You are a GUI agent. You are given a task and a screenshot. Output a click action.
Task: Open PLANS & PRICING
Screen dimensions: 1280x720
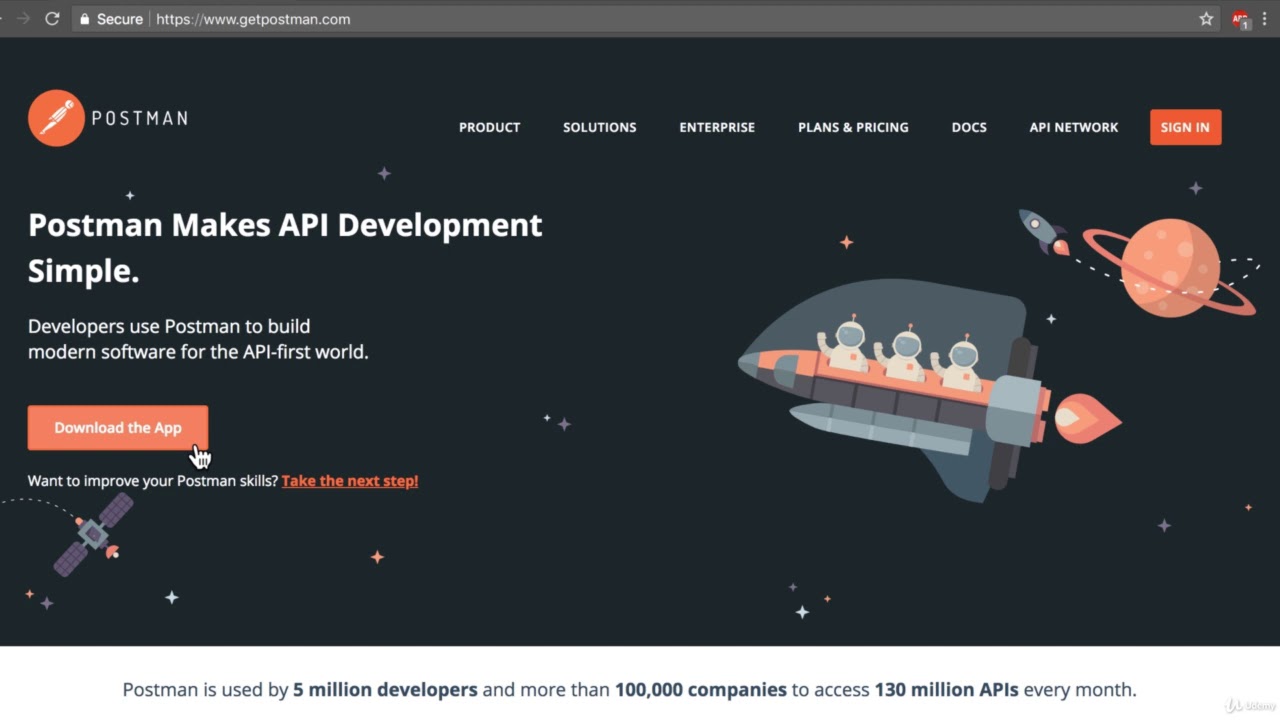853,127
